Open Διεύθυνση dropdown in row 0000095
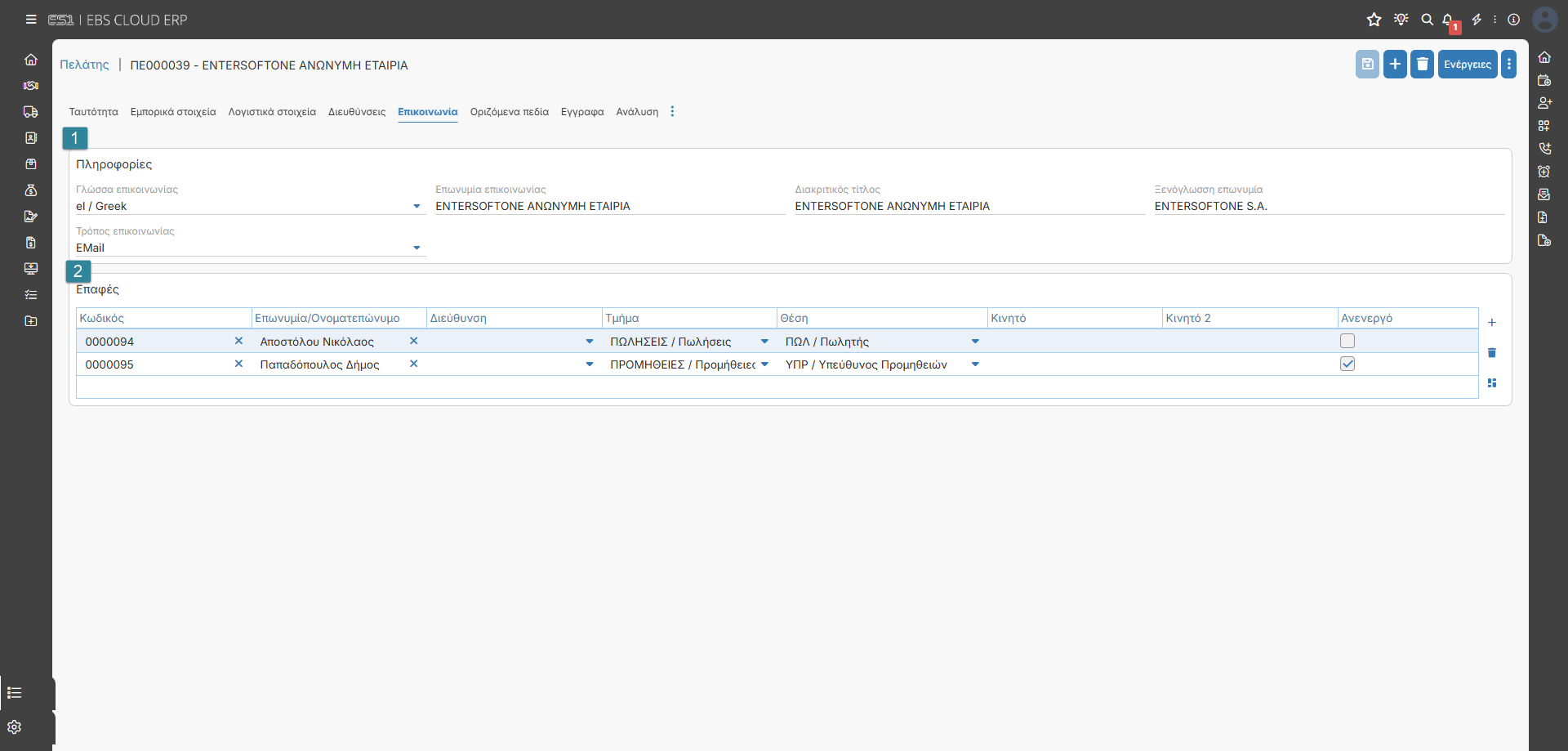 (x=590, y=364)
